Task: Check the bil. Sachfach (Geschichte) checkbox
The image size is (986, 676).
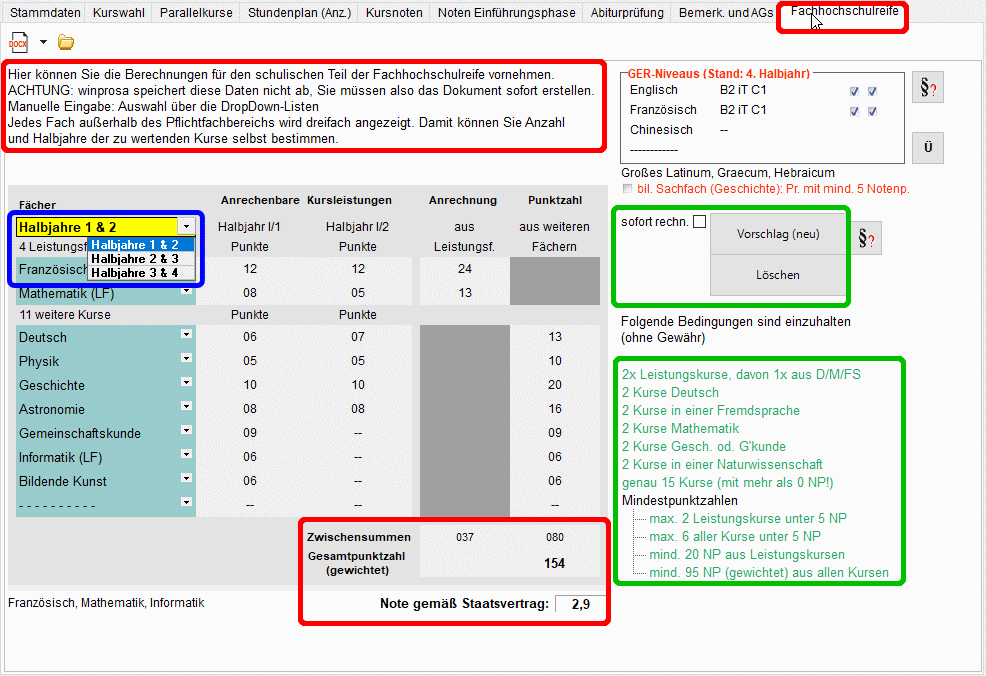Action: (627, 188)
